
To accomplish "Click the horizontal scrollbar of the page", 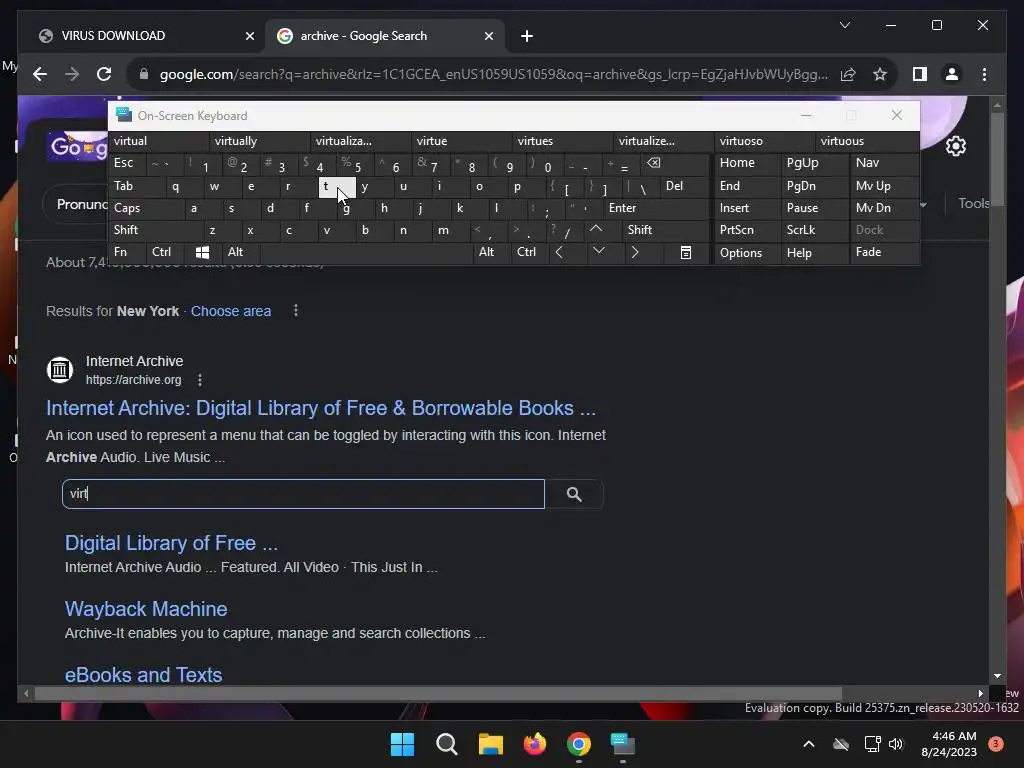I will pyautogui.click(x=438, y=694).
